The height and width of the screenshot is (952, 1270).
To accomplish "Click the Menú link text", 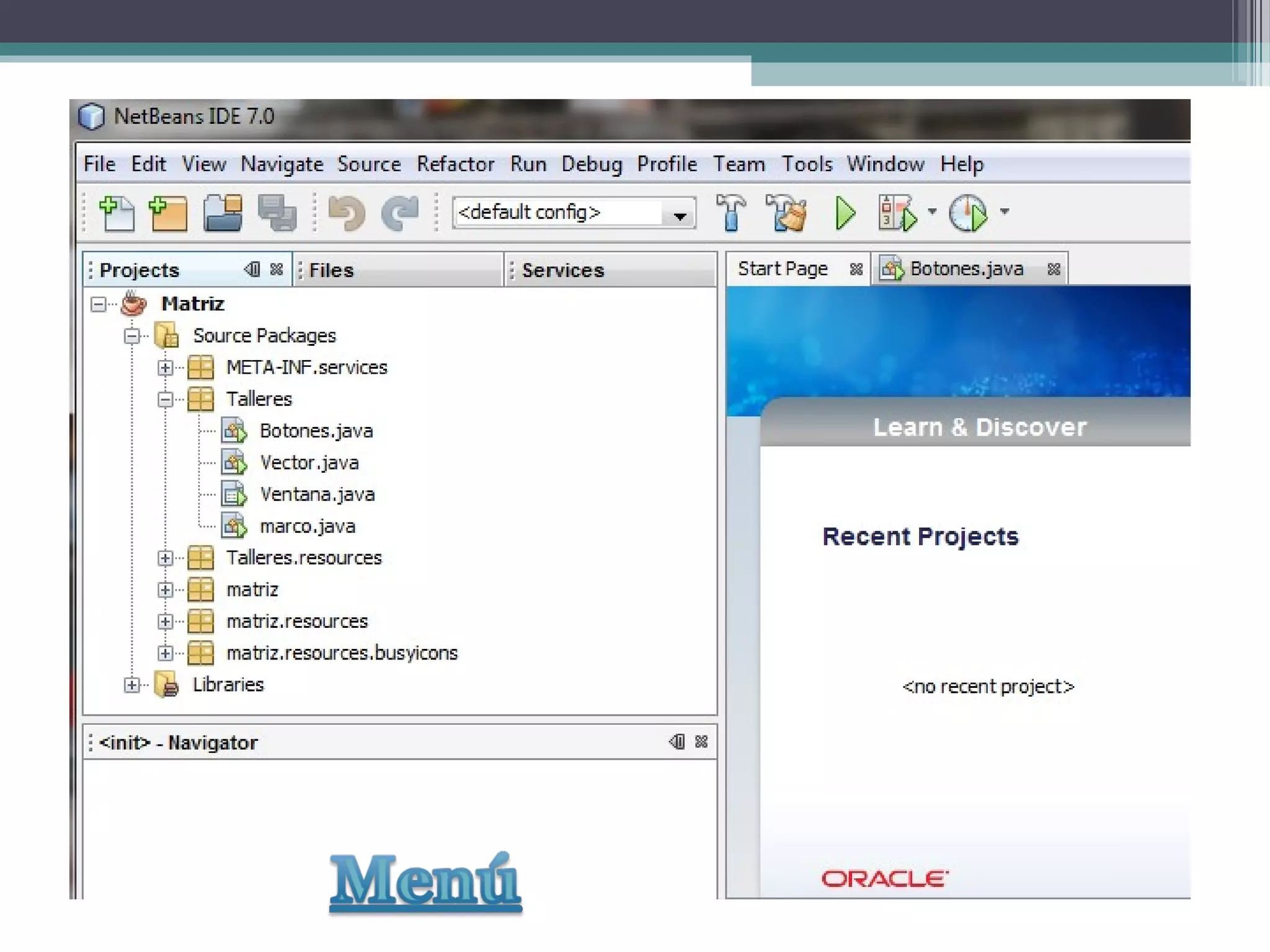I will click(x=425, y=881).
